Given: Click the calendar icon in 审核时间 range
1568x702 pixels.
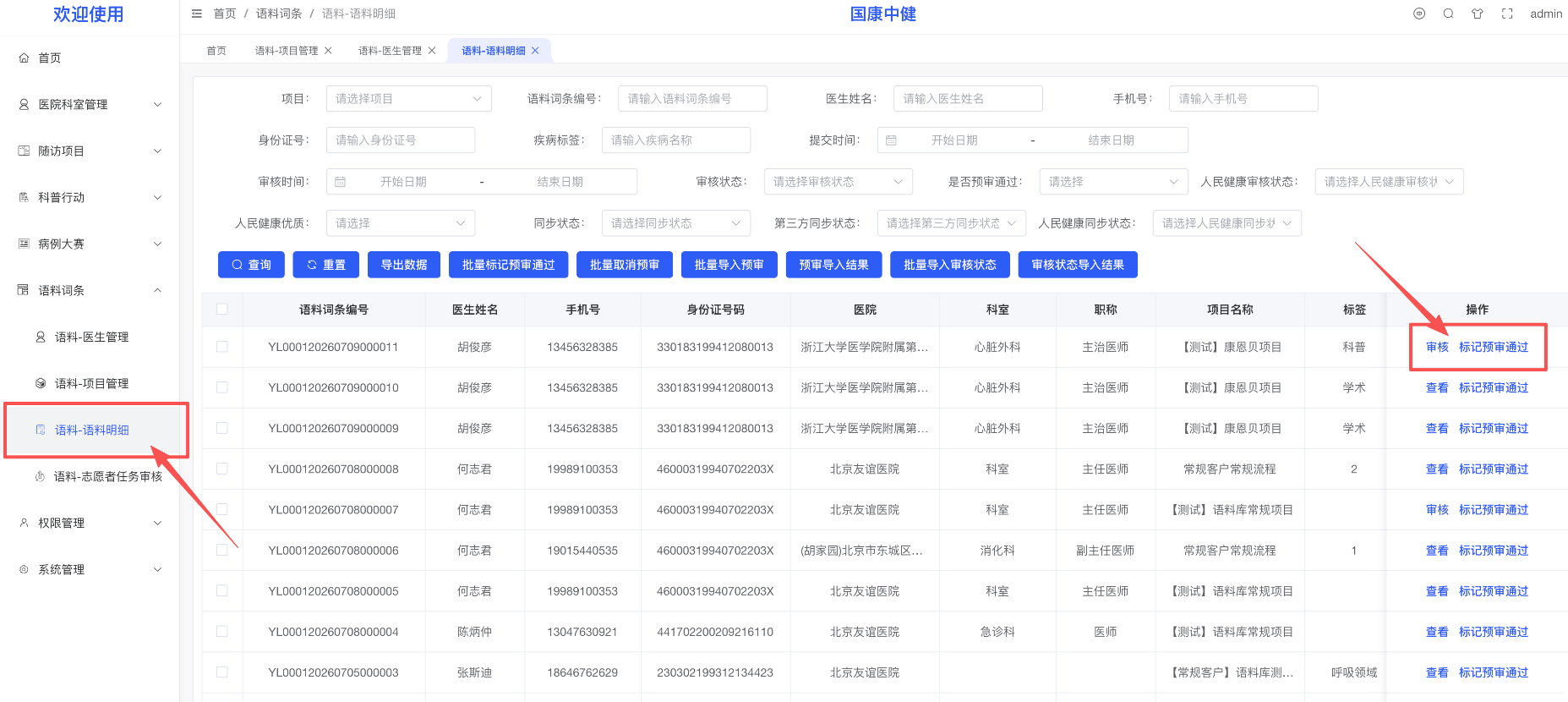Looking at the screenshot, I should point(341,182).
